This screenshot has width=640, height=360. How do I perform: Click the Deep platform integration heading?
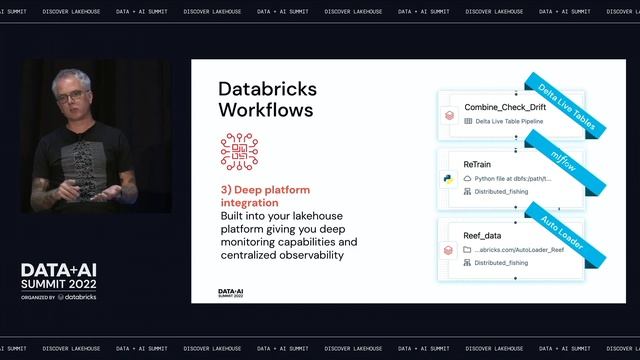(265, 196)
